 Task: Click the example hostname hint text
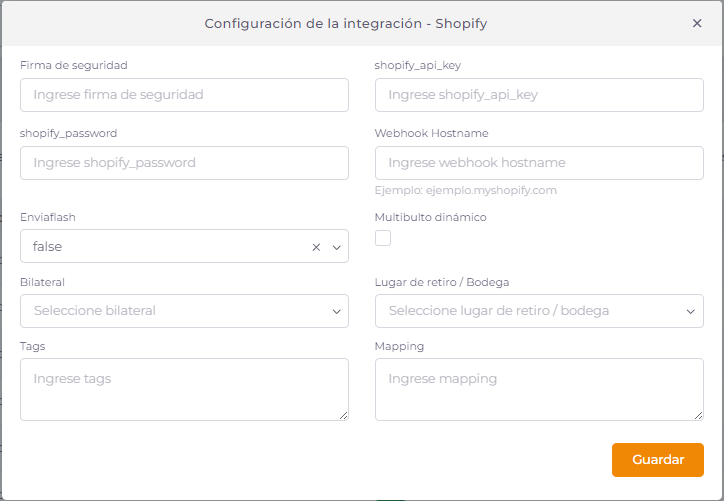point(465,190)
